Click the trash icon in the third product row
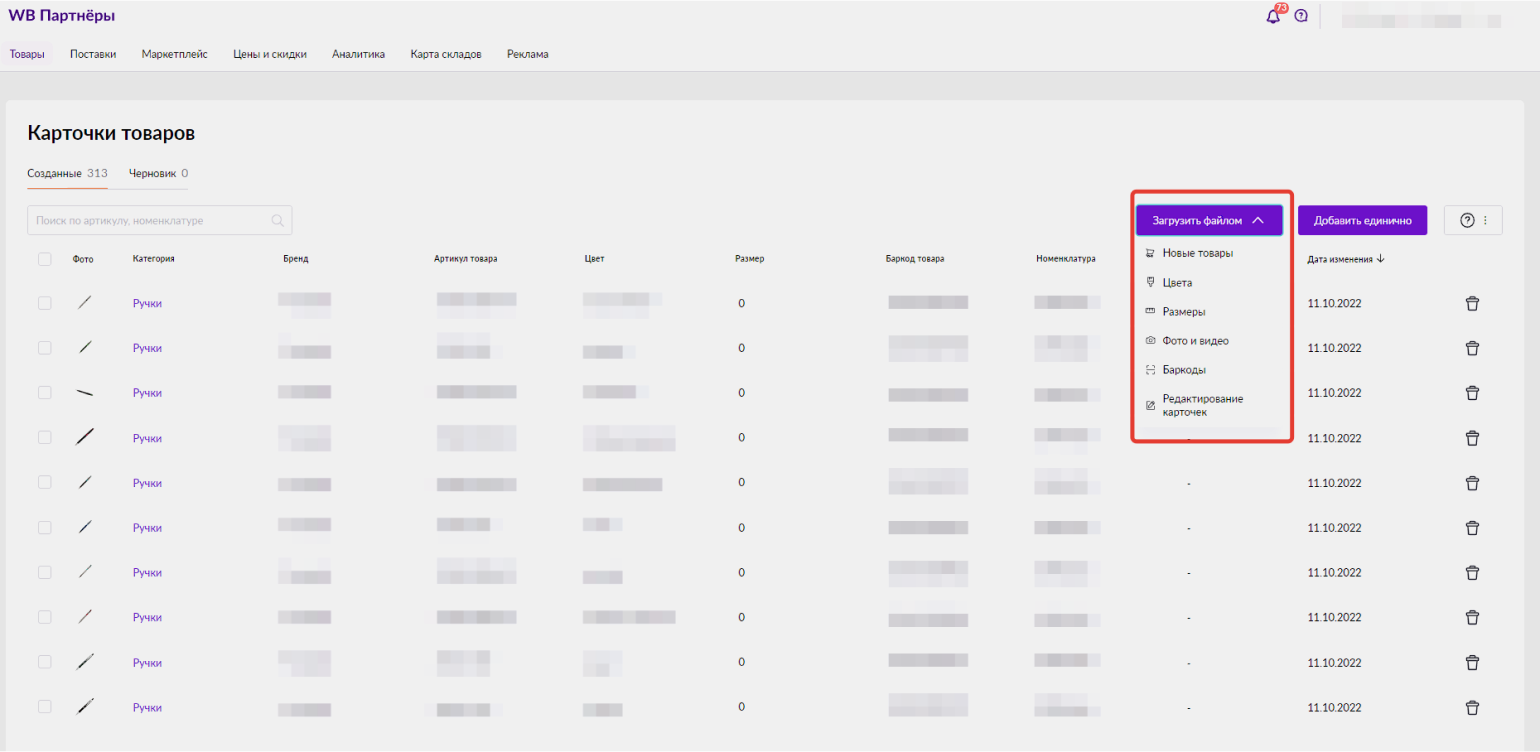 click(1472, 393)
